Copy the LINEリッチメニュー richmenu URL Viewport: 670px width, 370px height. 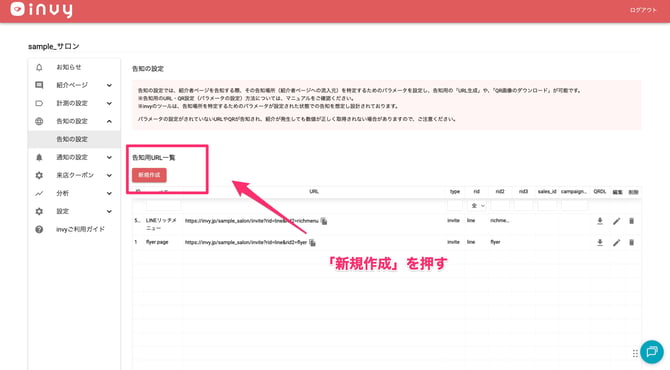pos(324,221)
